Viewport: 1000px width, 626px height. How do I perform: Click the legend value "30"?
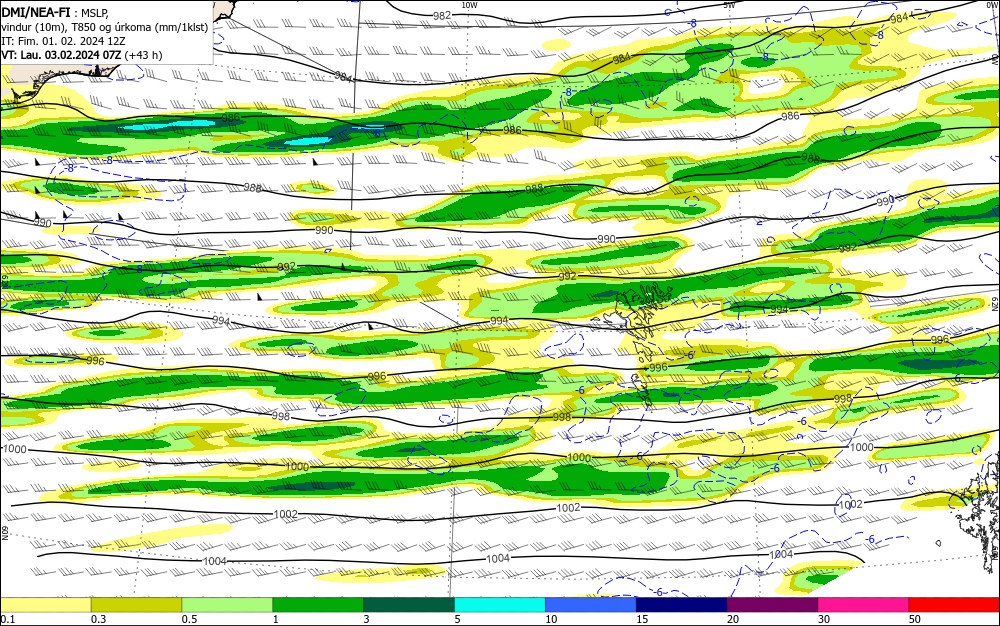pos(824,619)
